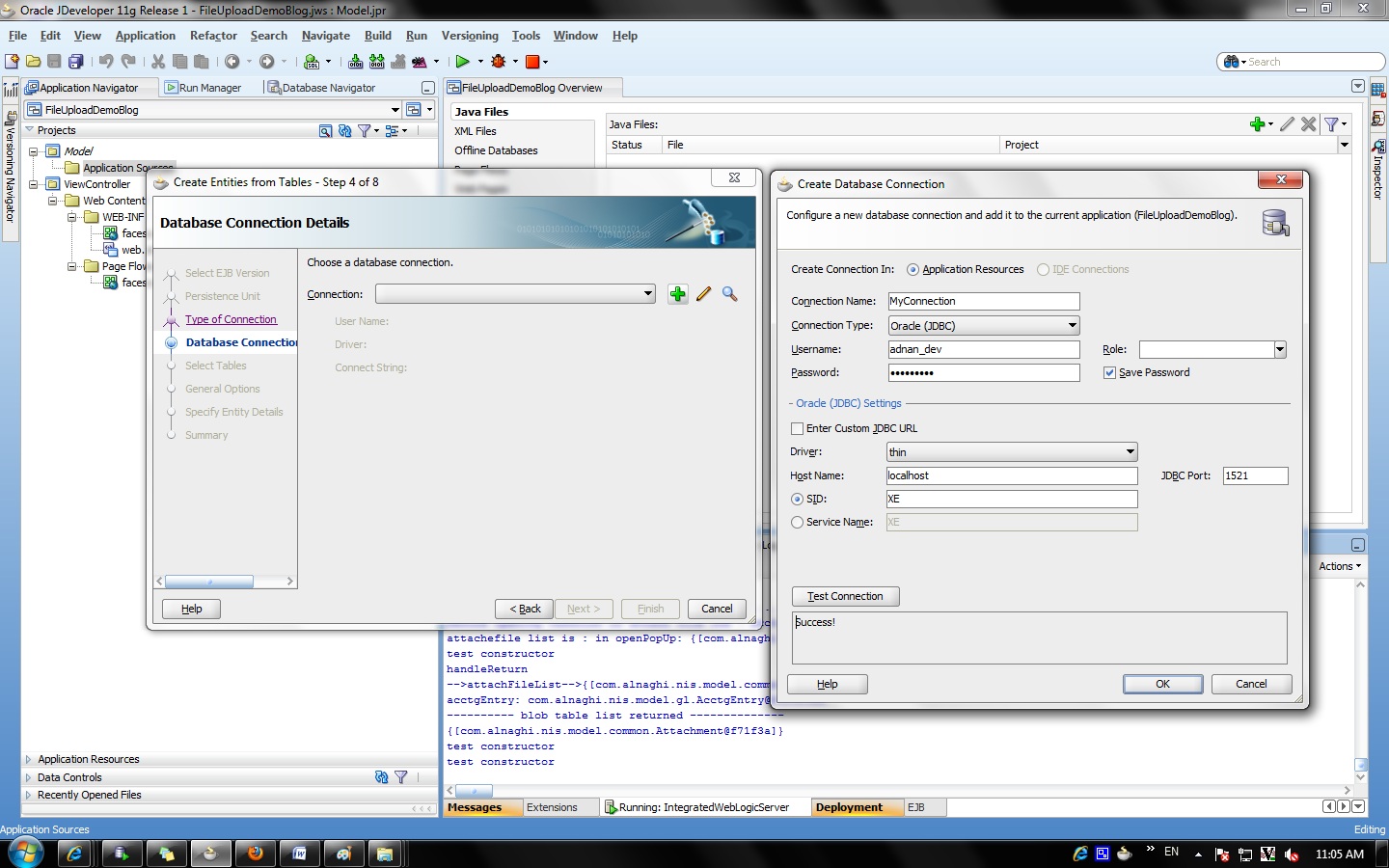The width and height of the screenshot is (1389, 868).
Task: Click the Host Name input field
Action: click(x=1012, y=475)
